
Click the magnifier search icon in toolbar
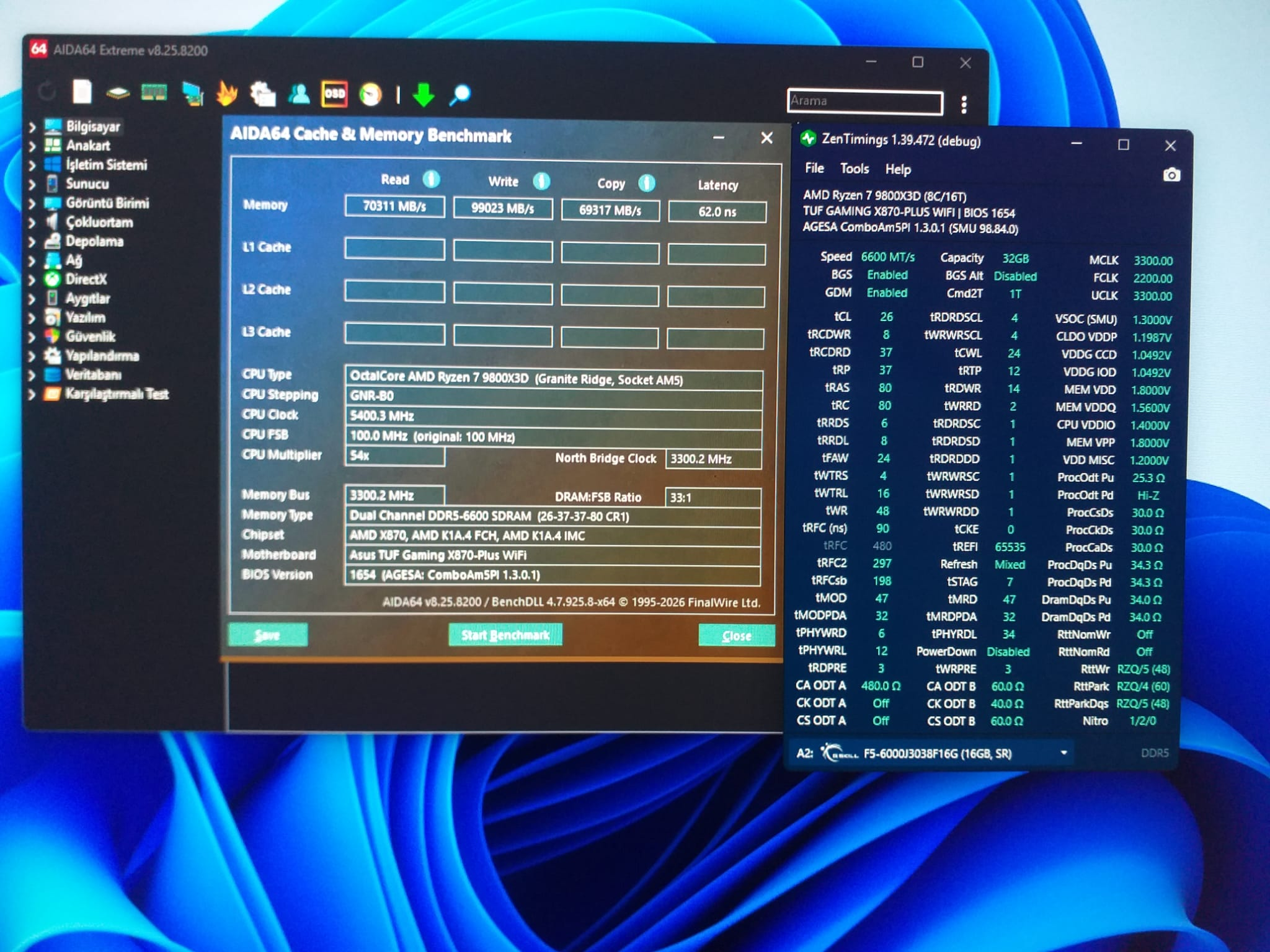[x=460, y=95]
